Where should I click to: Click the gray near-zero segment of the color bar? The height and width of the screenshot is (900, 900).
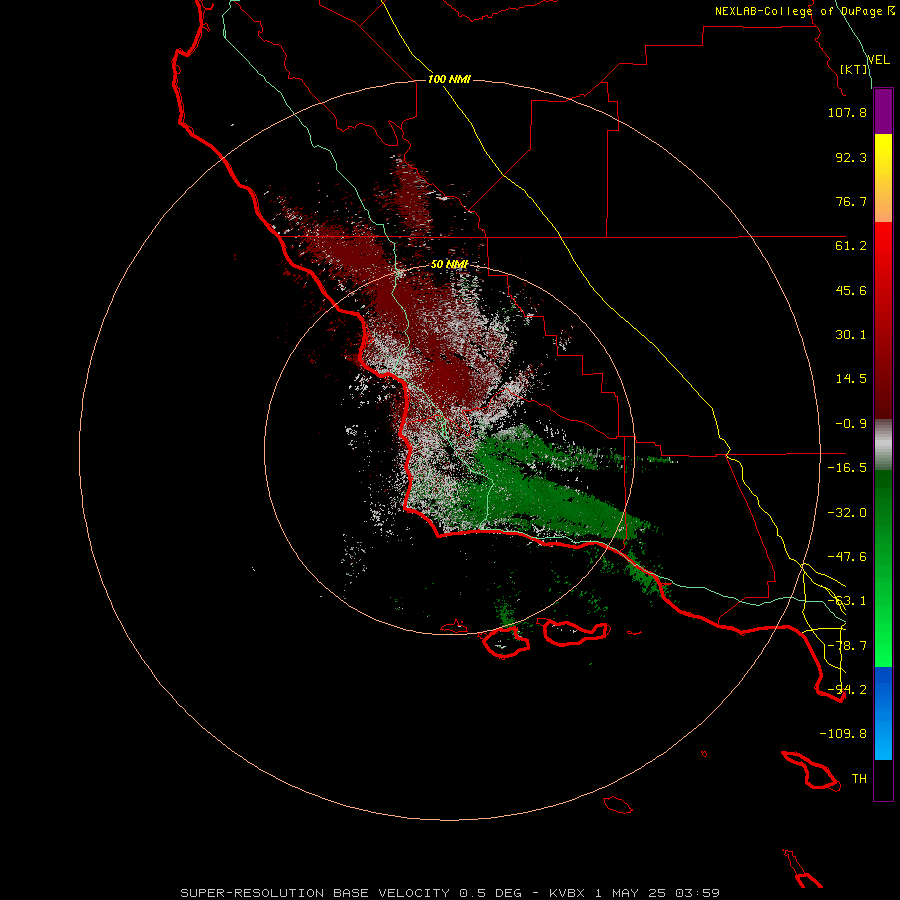[883, 445]
